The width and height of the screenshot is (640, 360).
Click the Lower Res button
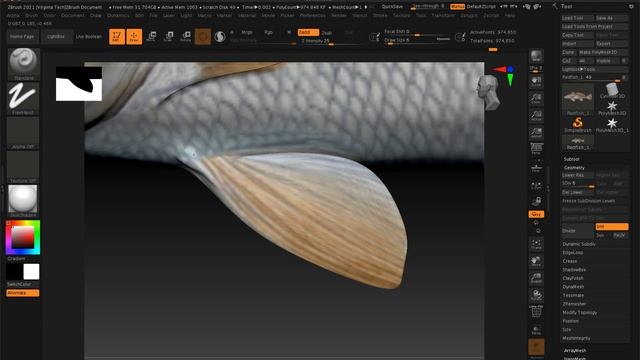pyautogui.click(x=577, y=175)
